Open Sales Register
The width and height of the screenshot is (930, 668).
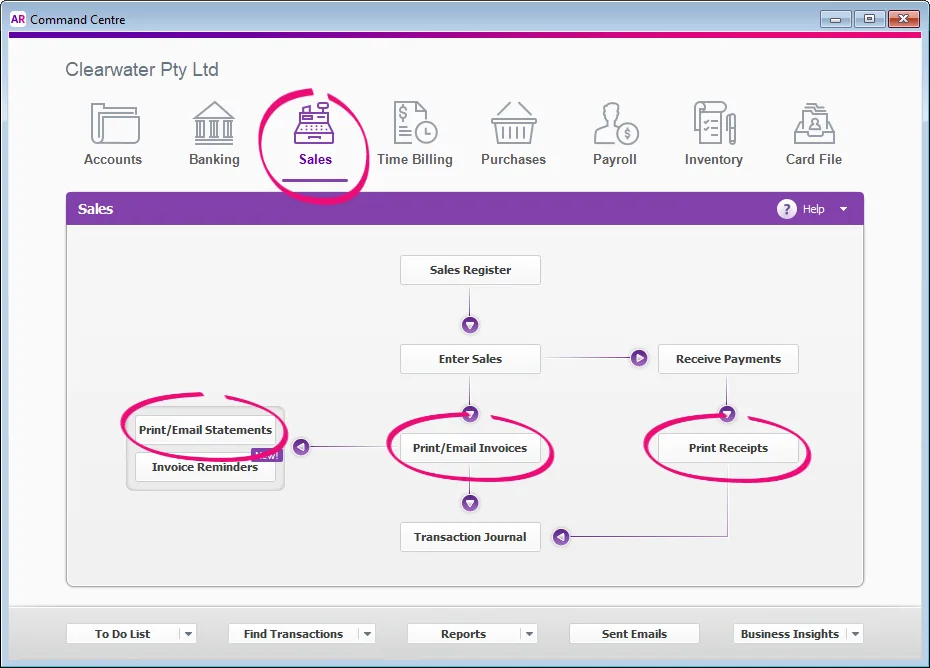pos(470,270)
